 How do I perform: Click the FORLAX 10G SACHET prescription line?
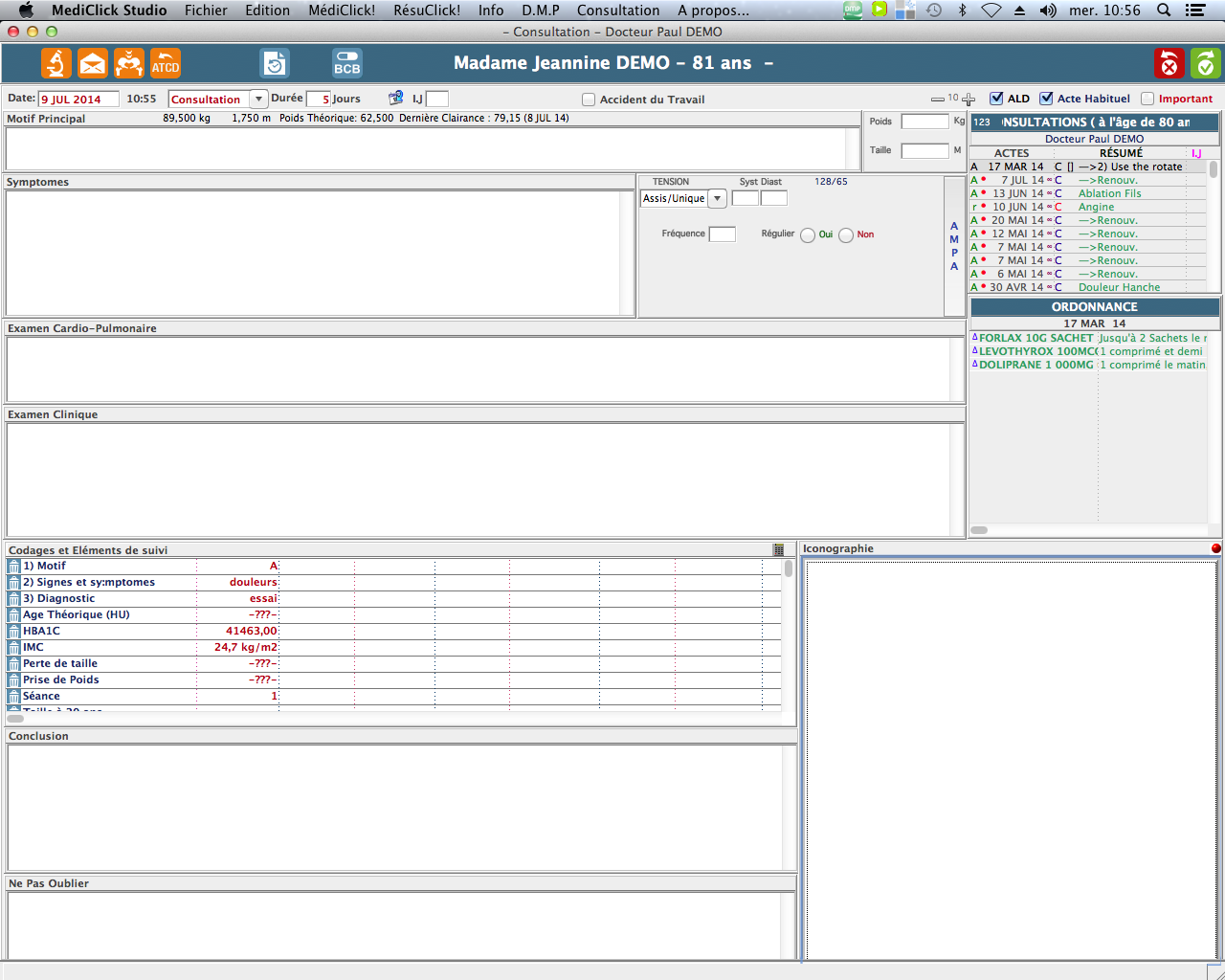pos(1036,338)
